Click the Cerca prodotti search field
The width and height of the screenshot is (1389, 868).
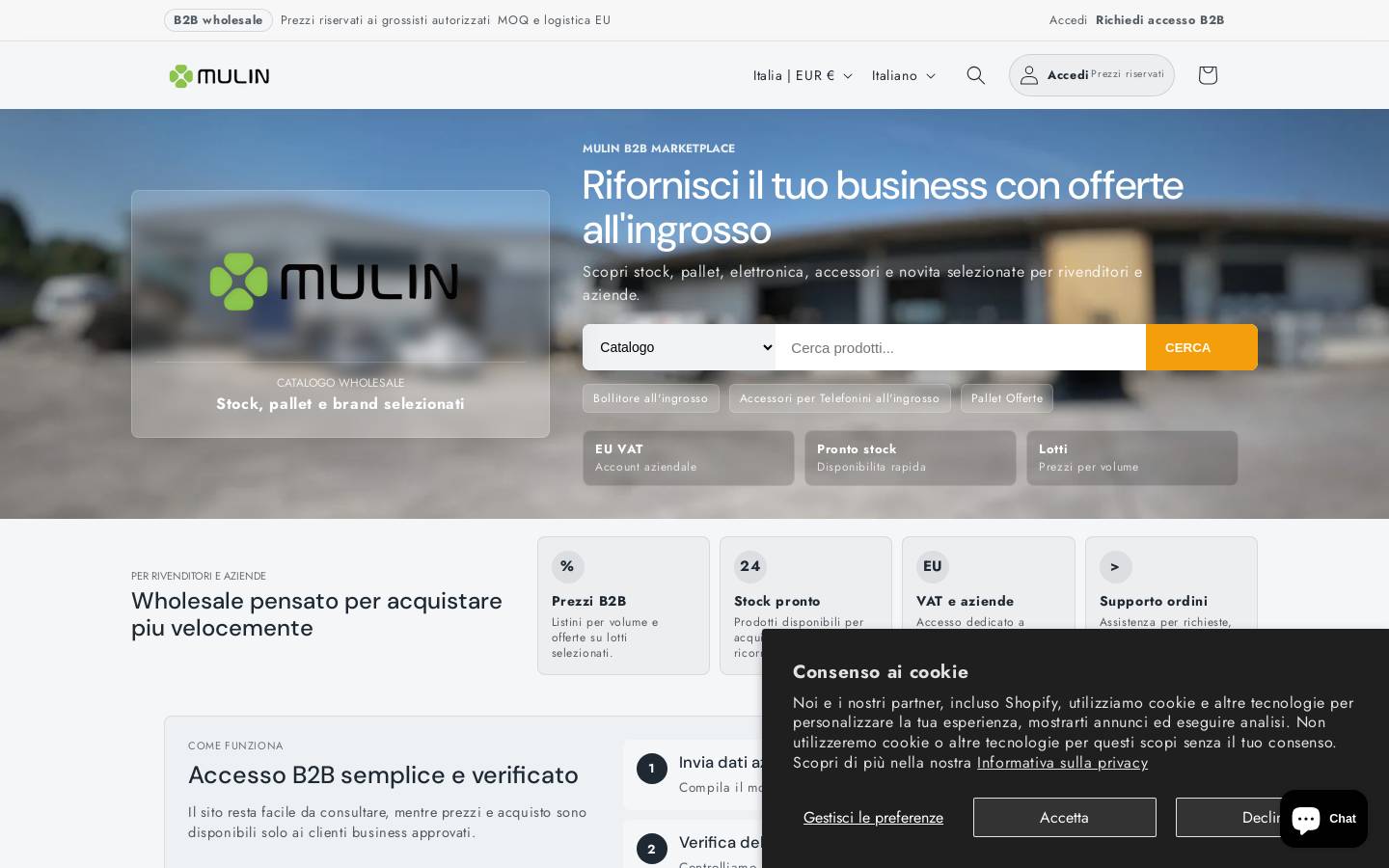pyautogui.click(x=961, y=347)
